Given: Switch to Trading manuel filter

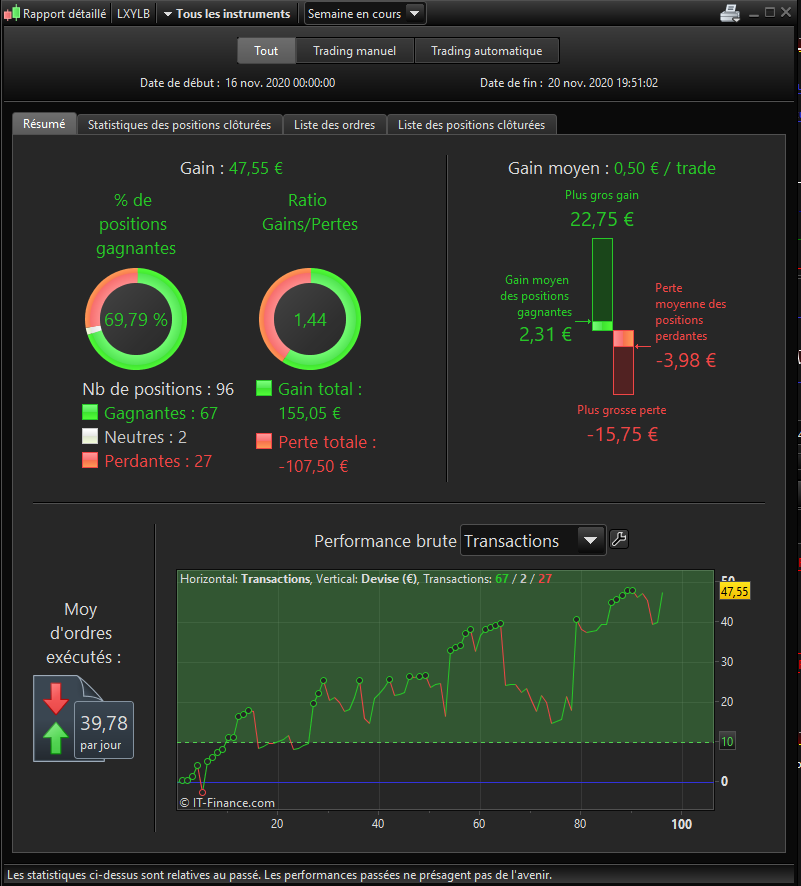Looking at the screenshot, I should coord(355,51).
